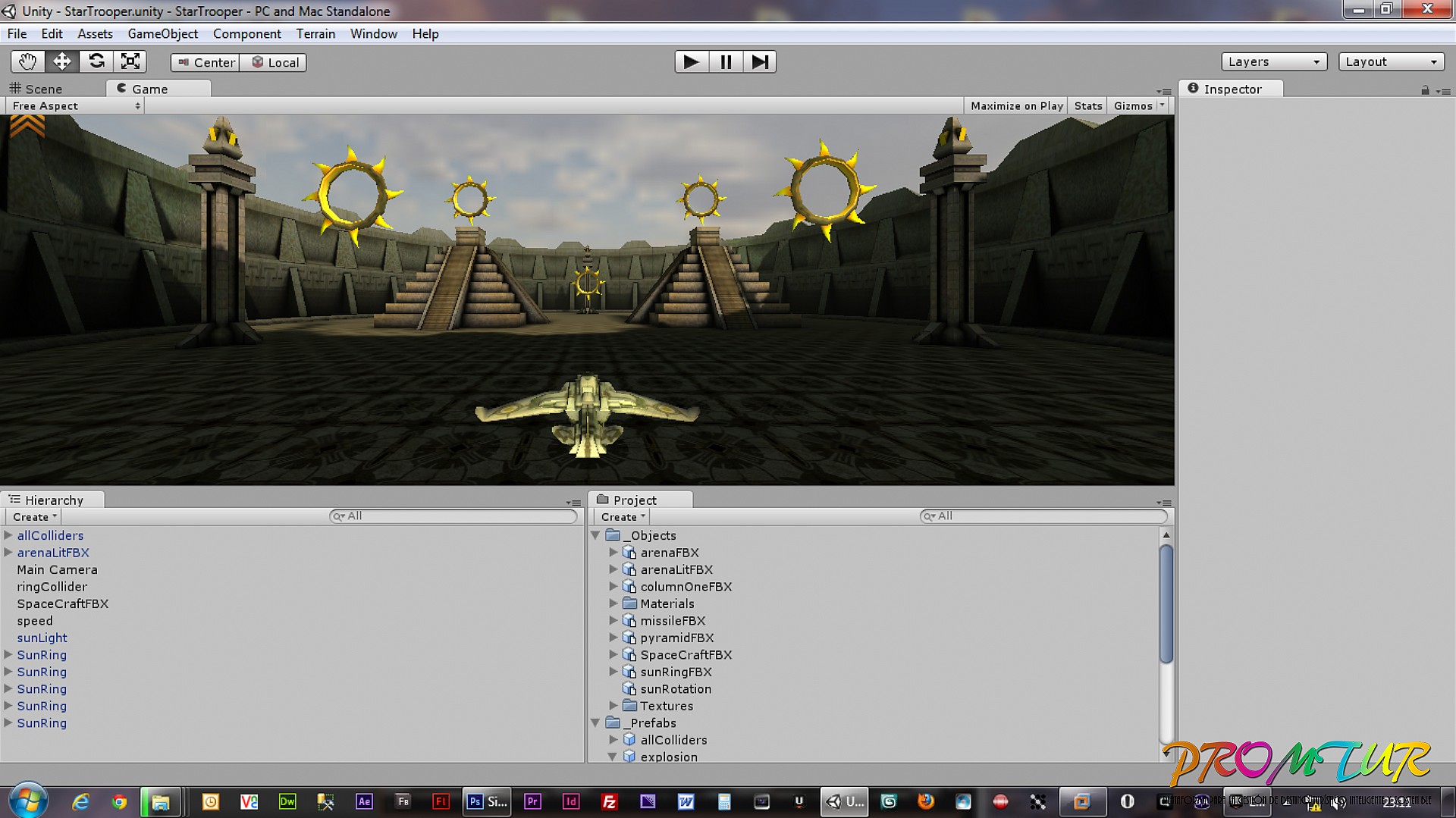Select the Hand tool in toolbar
The image size is (1456, 818).
pyautogui.click(x=28, y=61)
